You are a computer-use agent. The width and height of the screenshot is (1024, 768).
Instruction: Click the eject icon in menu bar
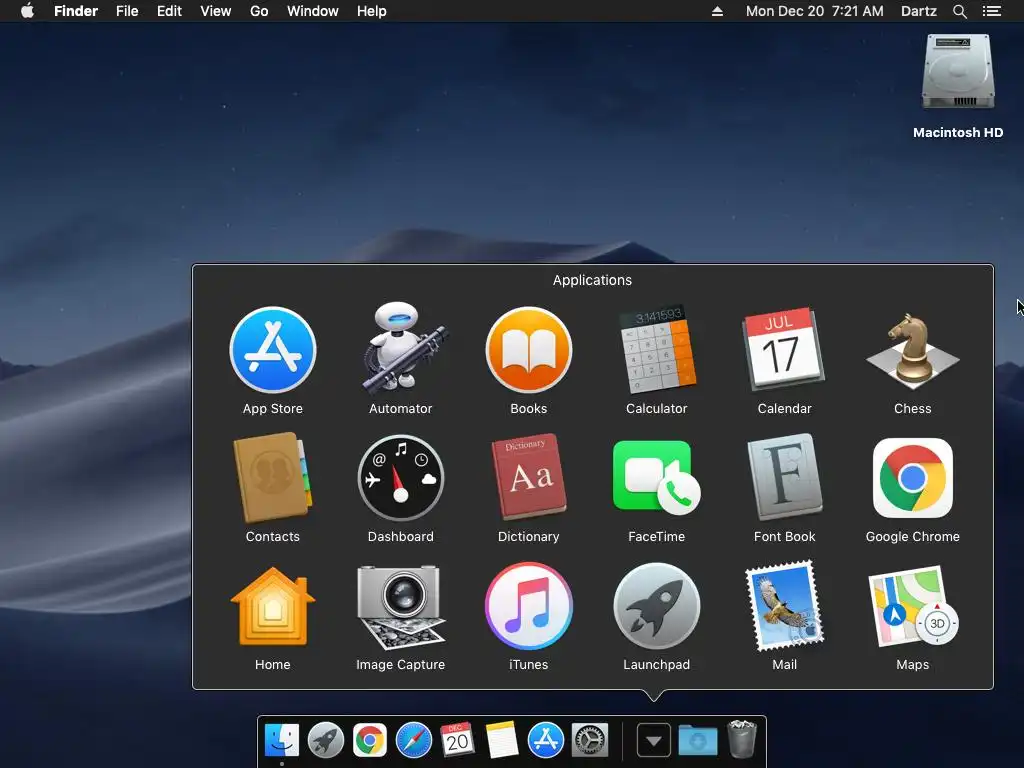tap(717, 11)
